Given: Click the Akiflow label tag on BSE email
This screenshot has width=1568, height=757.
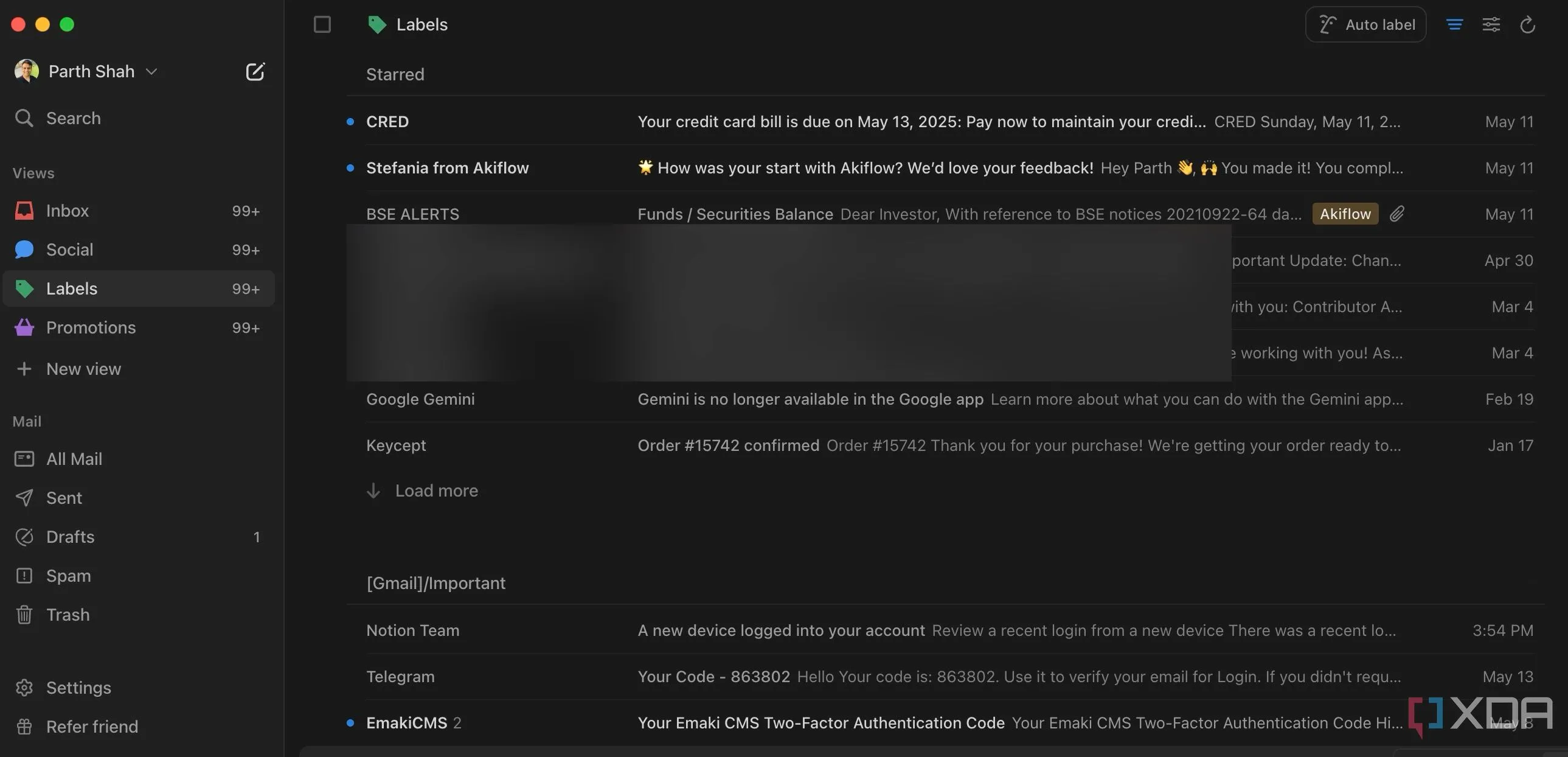Looking at the screenshot, I should click(1345, 214).
